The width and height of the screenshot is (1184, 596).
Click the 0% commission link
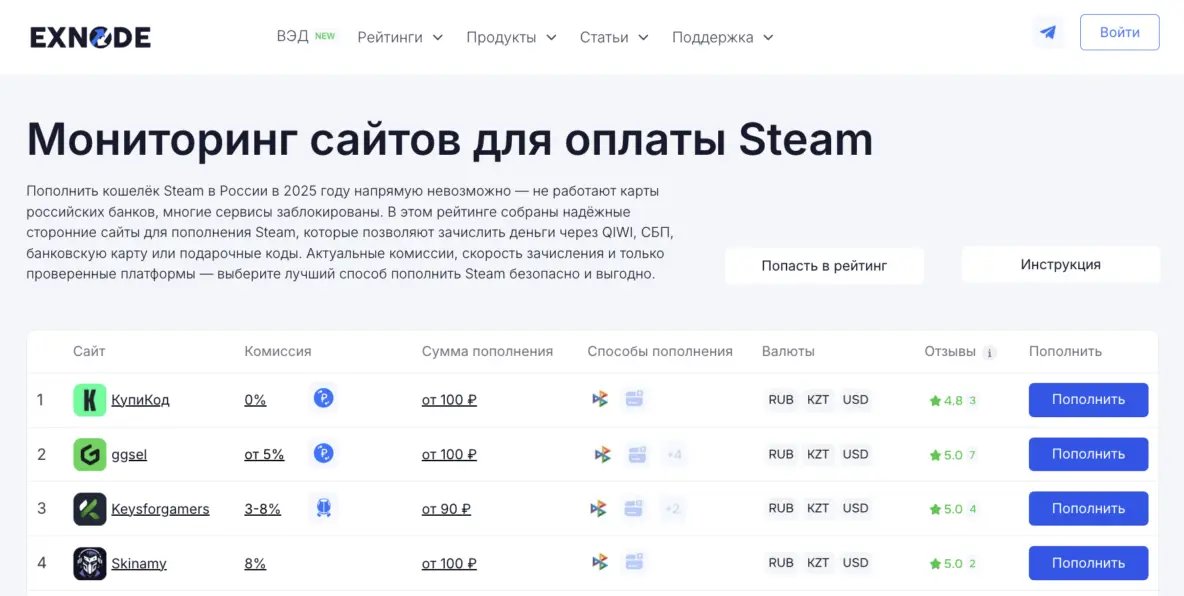(x=255, y=400)
